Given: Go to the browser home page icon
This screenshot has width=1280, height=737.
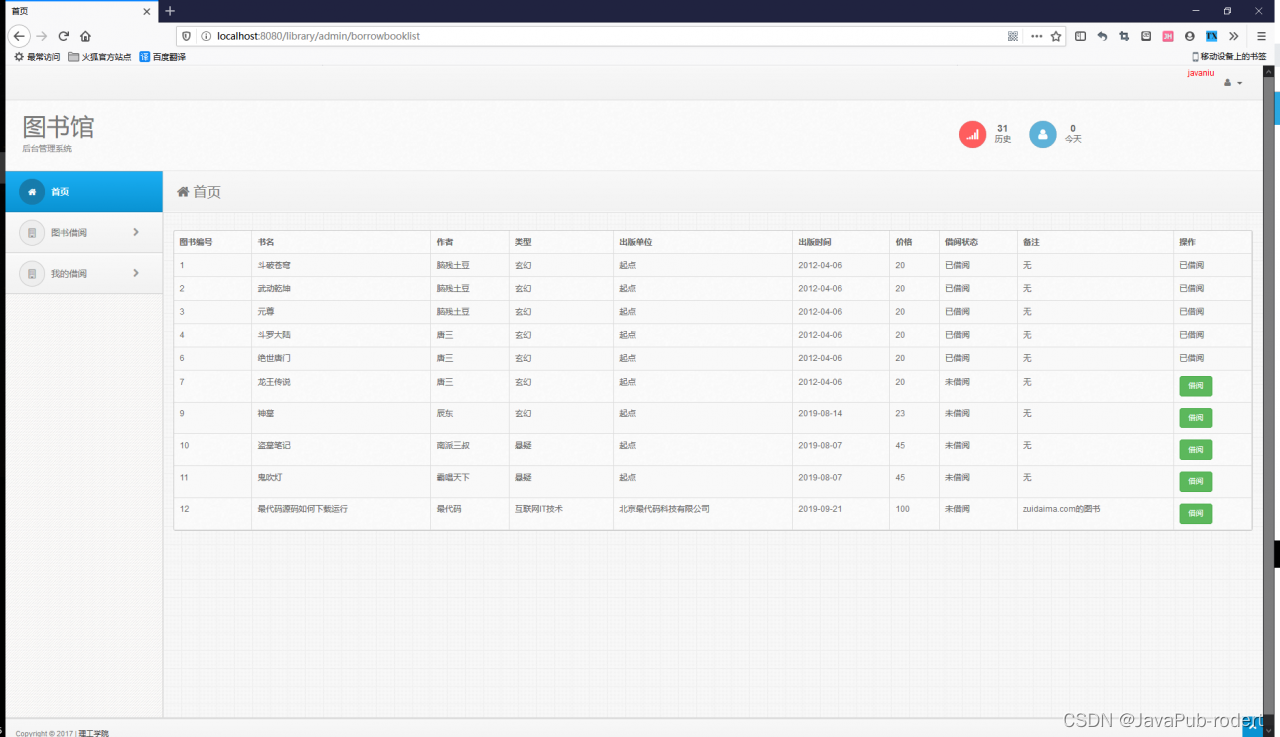Looking at the screenshot, I should 85,36.
